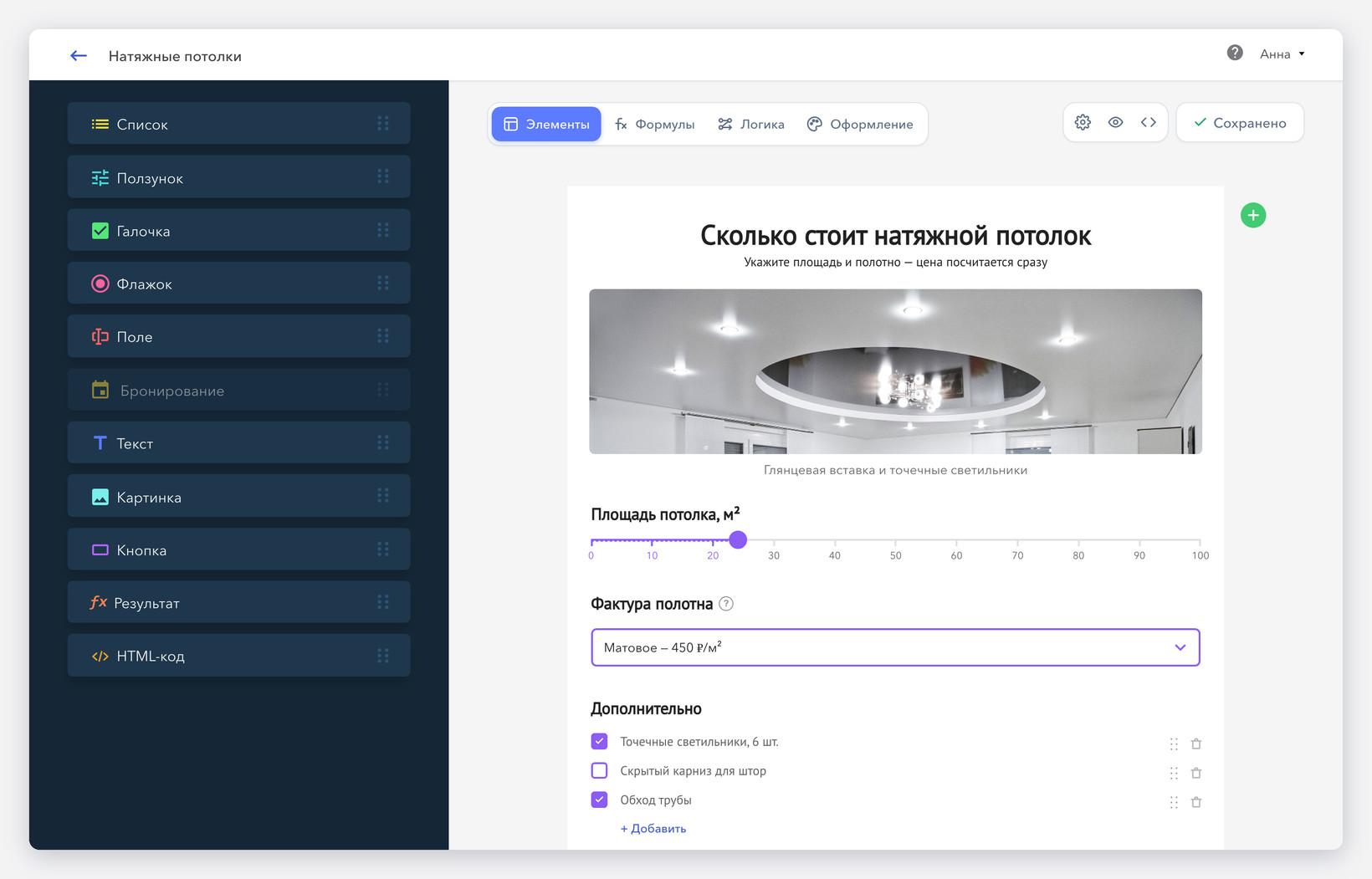Screen dimensions: 1372x879
Task: Delete the Точечные светильники option
Action: click(x=1196, y=744)
